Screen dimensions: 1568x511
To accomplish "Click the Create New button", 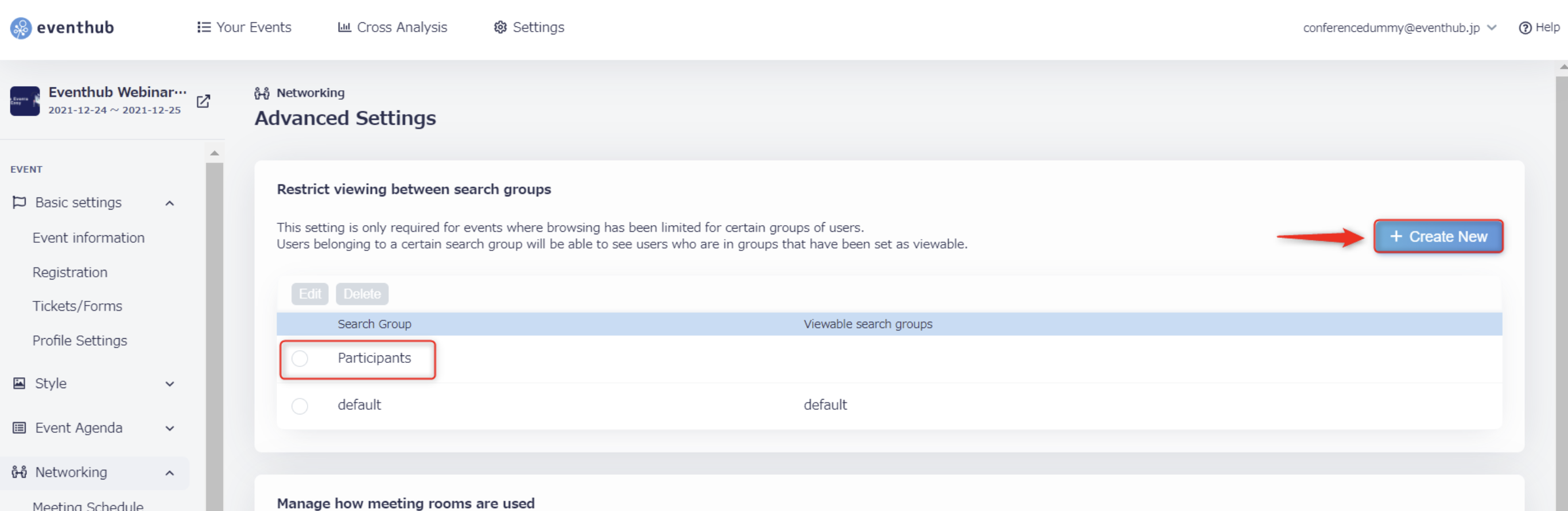I will click(x=1438, y=237).
